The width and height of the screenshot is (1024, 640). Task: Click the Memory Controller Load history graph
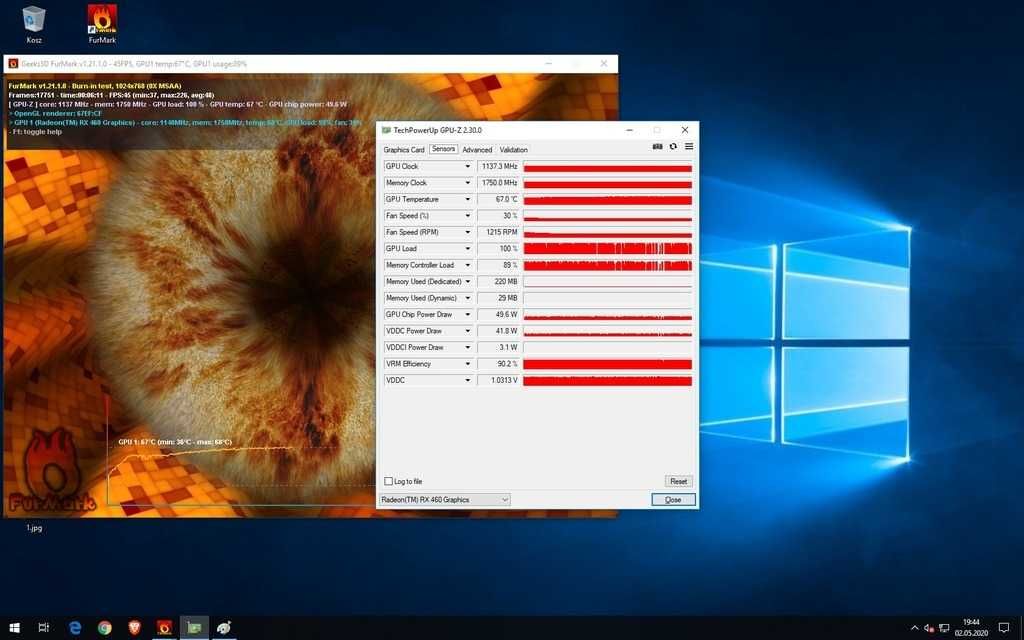[x=607, y=265]
